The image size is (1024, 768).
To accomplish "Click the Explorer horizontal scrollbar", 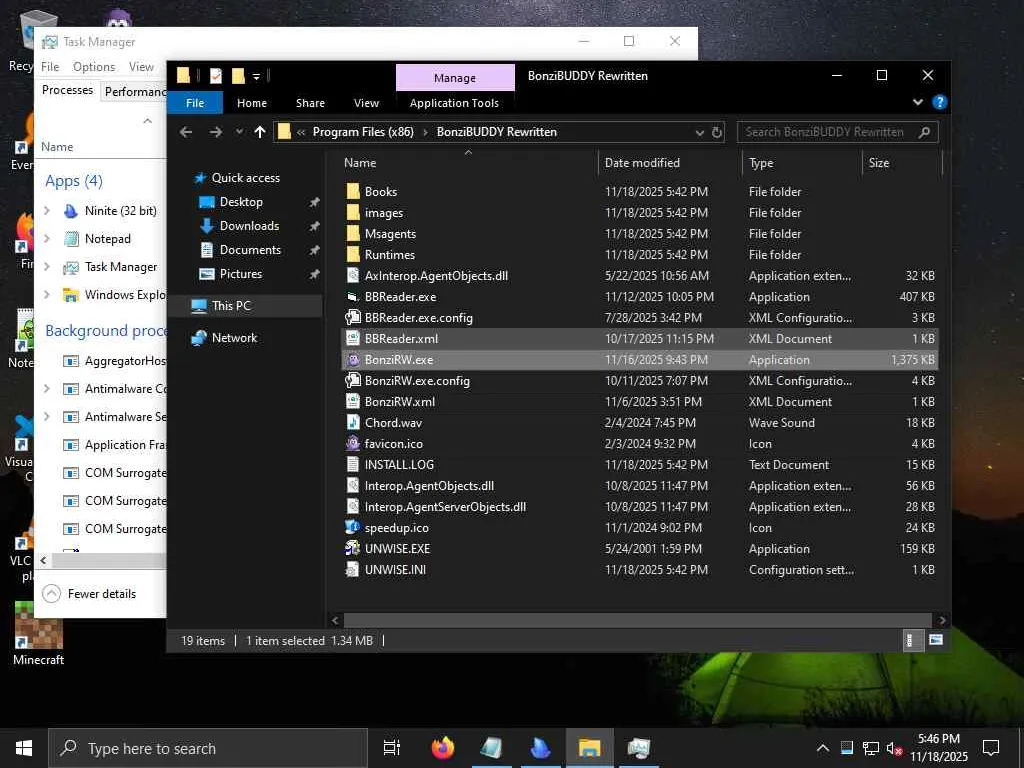I will pyautogui.click(x=637, y=620).
